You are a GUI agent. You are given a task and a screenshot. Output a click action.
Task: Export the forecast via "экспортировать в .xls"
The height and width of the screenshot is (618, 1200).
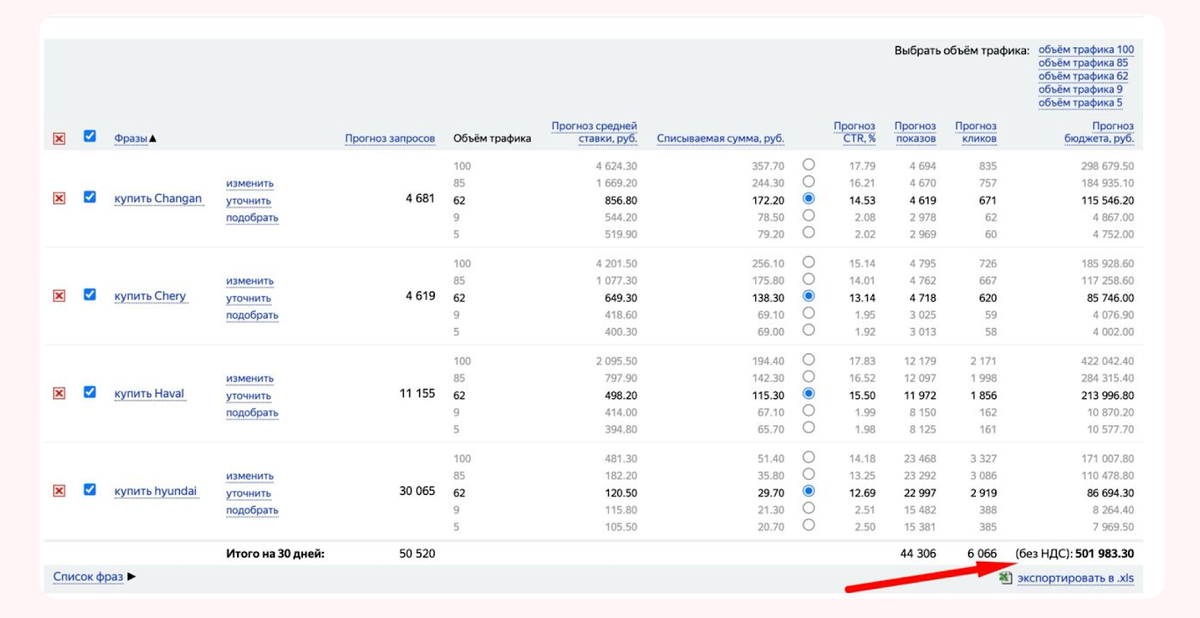(x=1076, y=578)
